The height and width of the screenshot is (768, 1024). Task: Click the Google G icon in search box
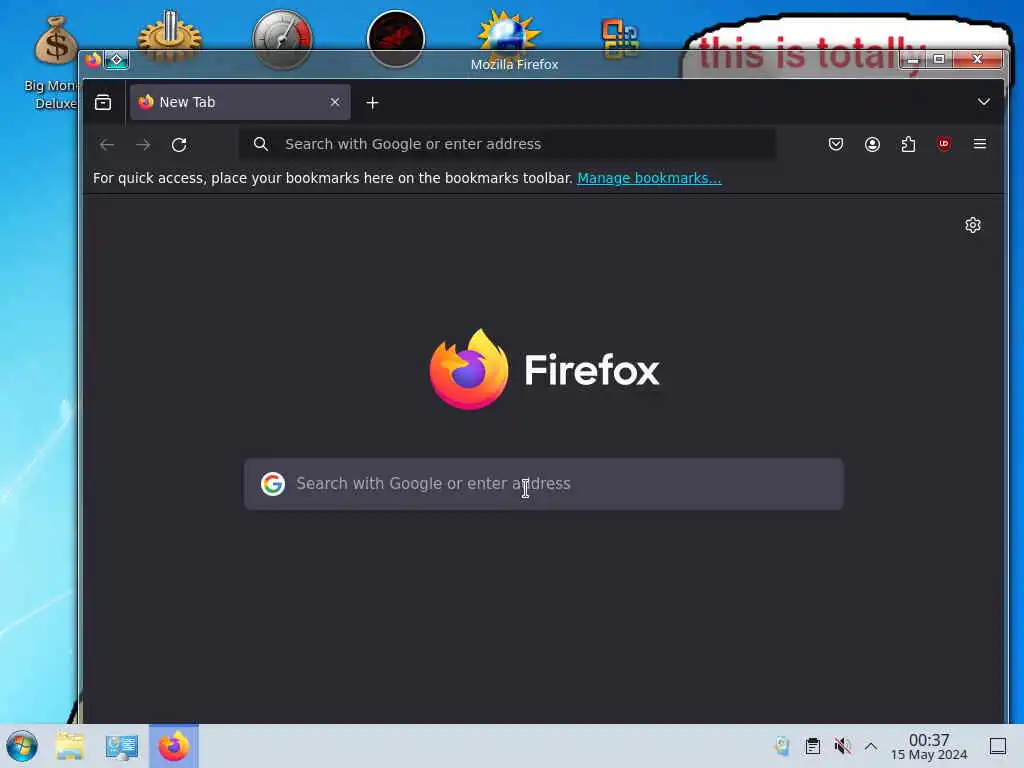coord(273,484)
